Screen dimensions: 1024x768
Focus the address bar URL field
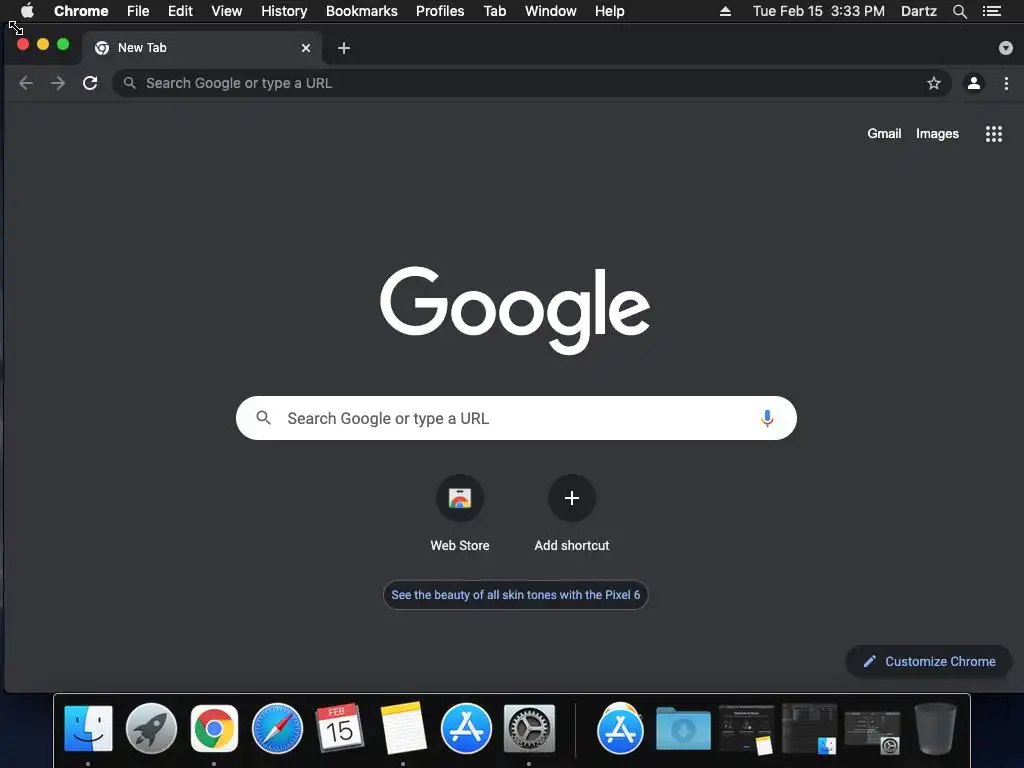click(x=532, y=83)
